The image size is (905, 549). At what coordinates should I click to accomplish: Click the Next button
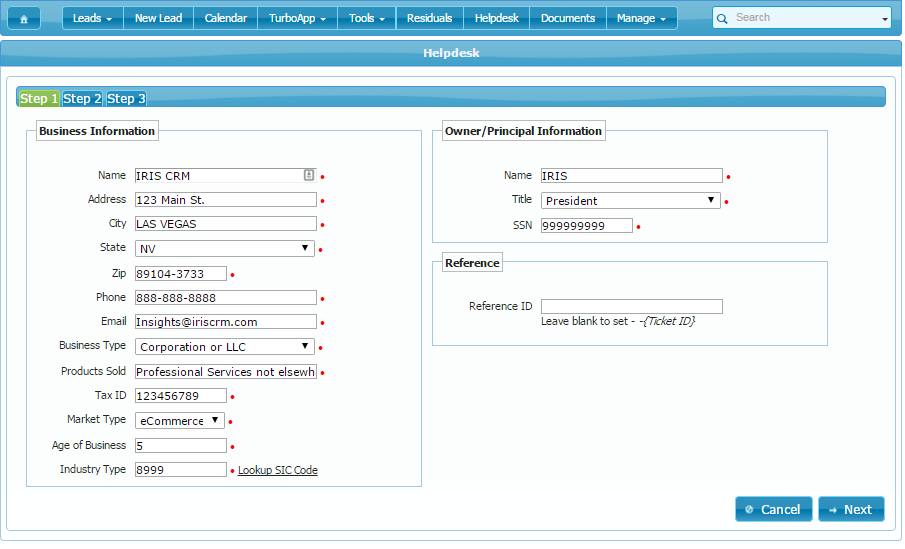(851, 509)
